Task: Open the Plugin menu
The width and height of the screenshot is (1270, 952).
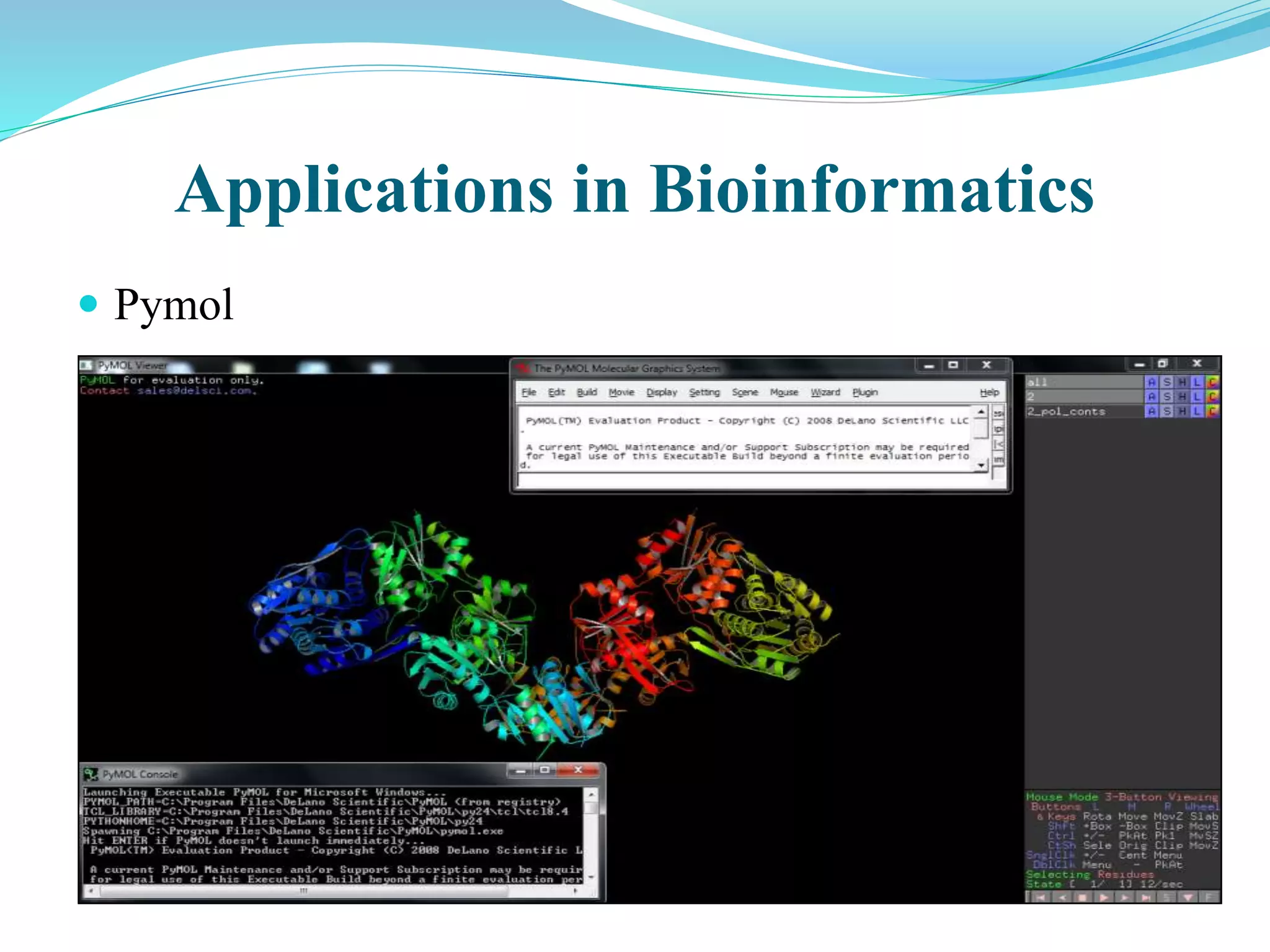Action: (x=865, y=392)
